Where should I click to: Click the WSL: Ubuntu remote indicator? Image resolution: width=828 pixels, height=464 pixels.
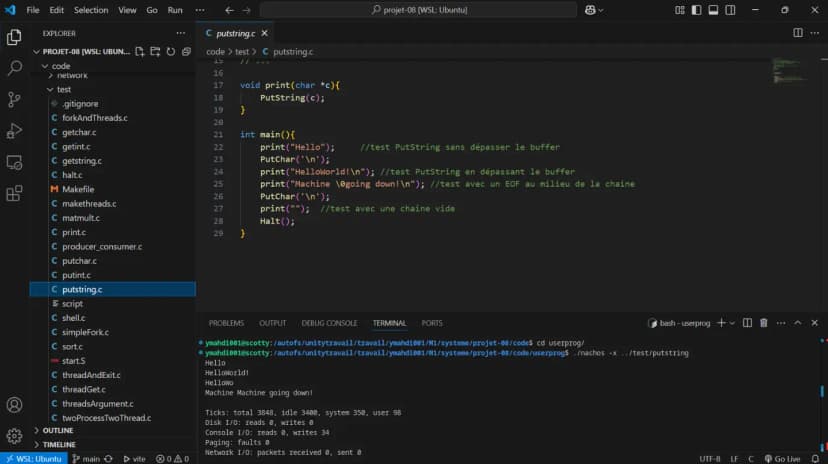coord(34,459)
